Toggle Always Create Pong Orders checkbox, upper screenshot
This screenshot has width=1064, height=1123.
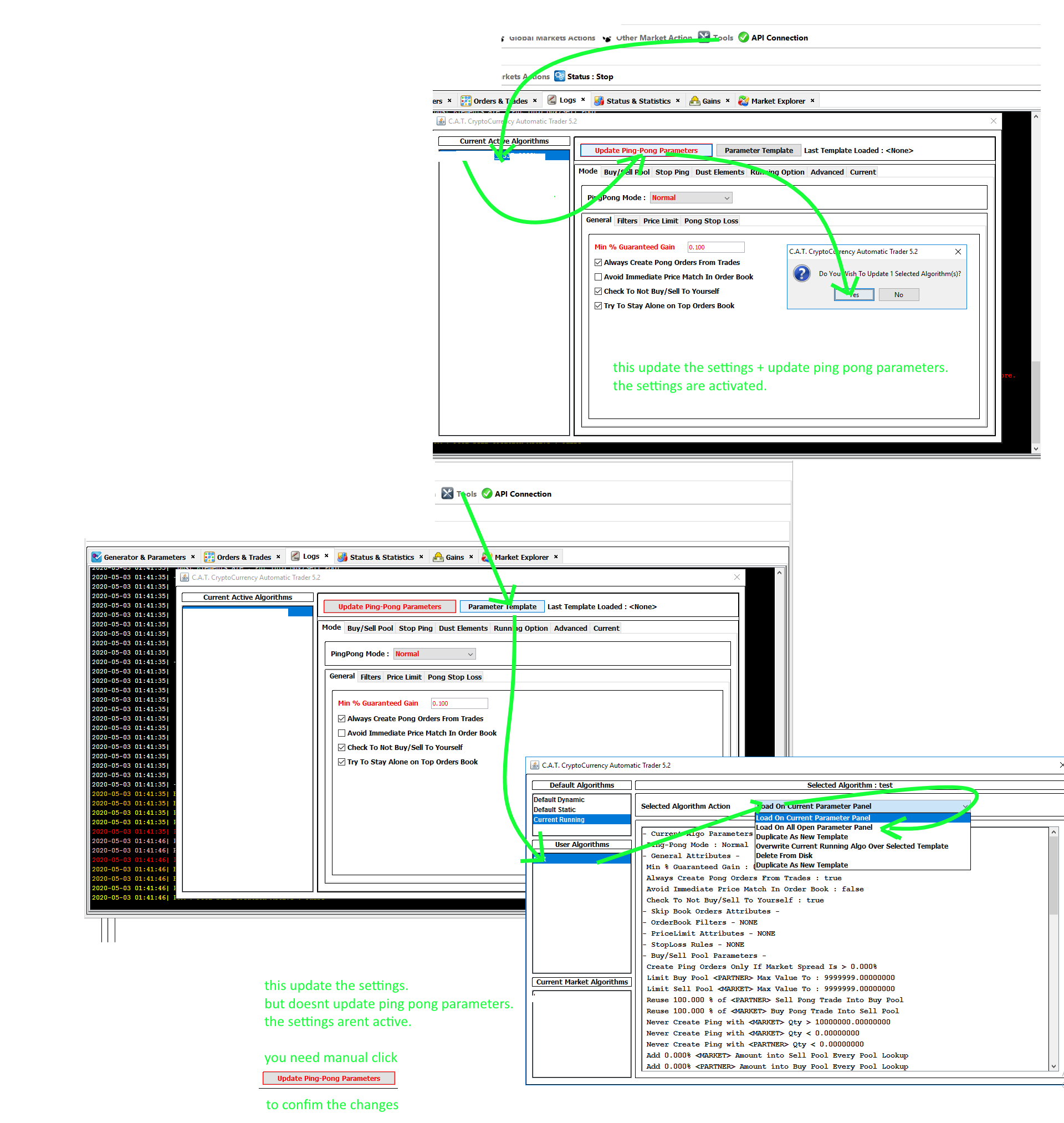tap(598, 263)
